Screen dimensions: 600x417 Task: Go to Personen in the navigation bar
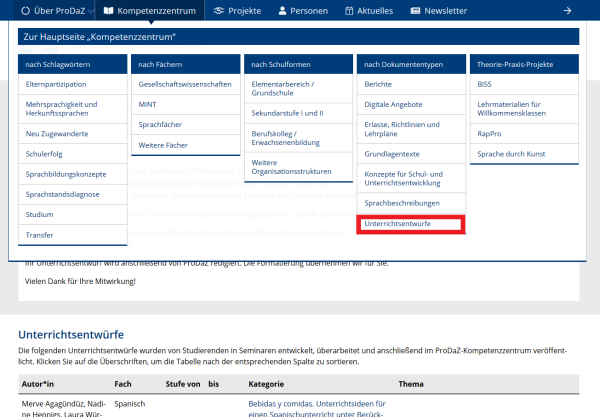pos(301,11)
